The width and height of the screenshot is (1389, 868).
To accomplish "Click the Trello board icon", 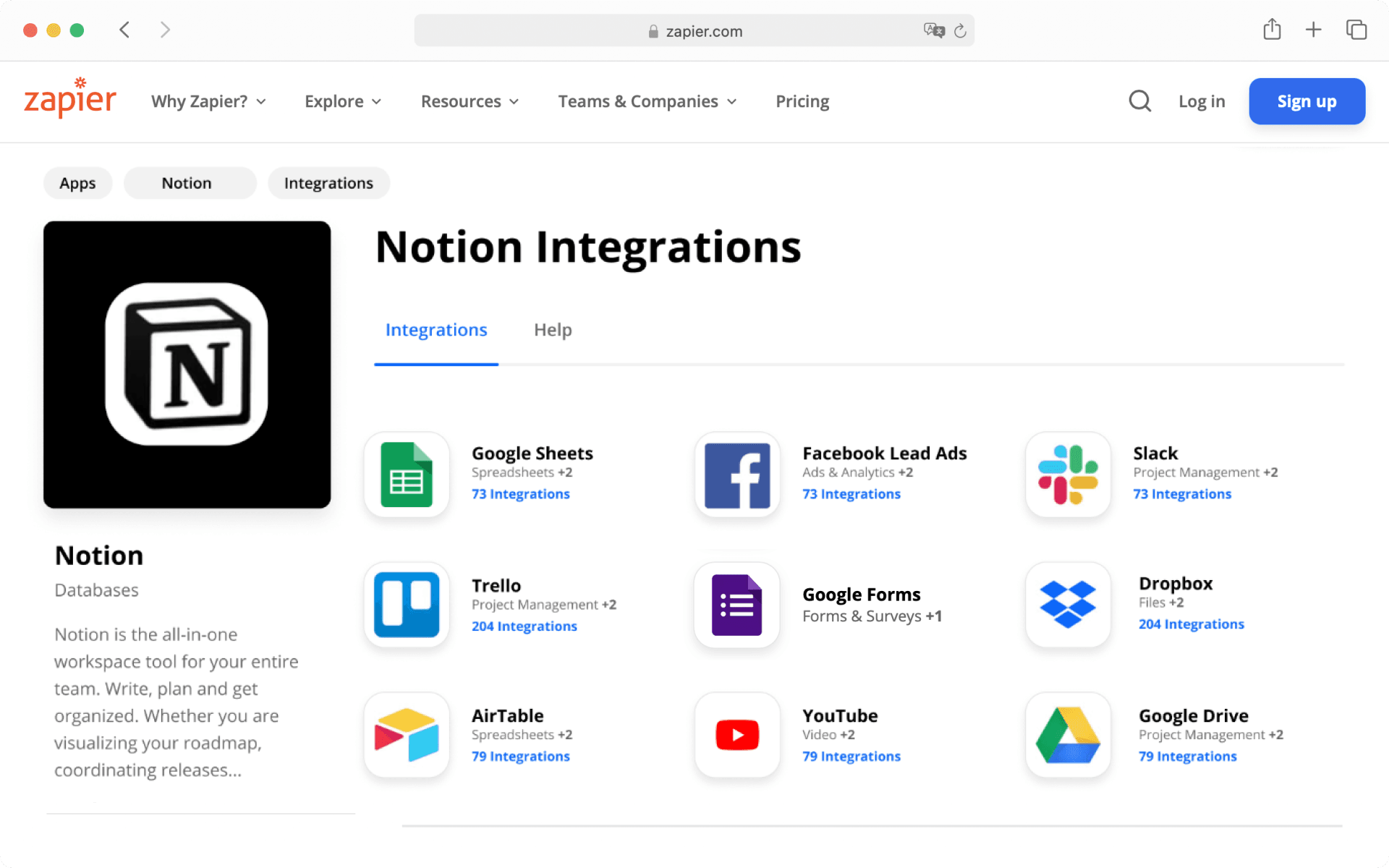I will click(x=407, y=605).
